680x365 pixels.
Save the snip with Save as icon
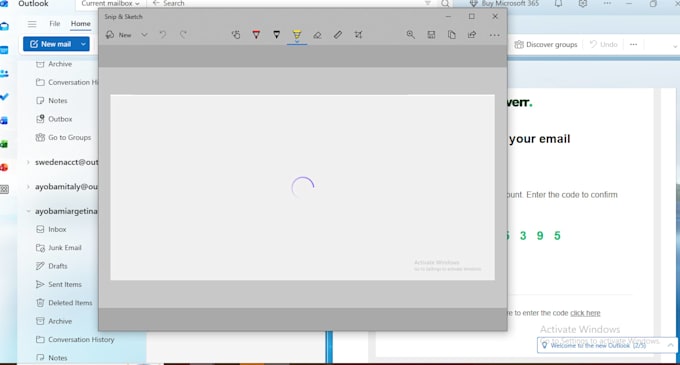[x=431, y=35]
